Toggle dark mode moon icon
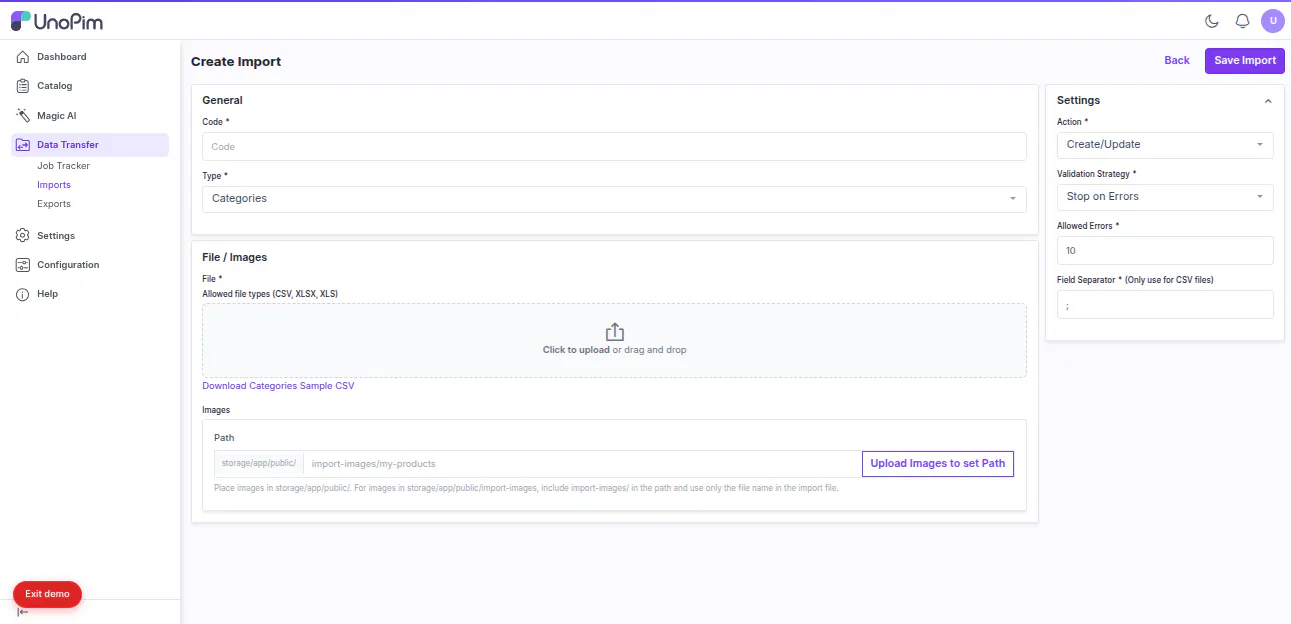The image size is (1291, 624). point(1212,21)
